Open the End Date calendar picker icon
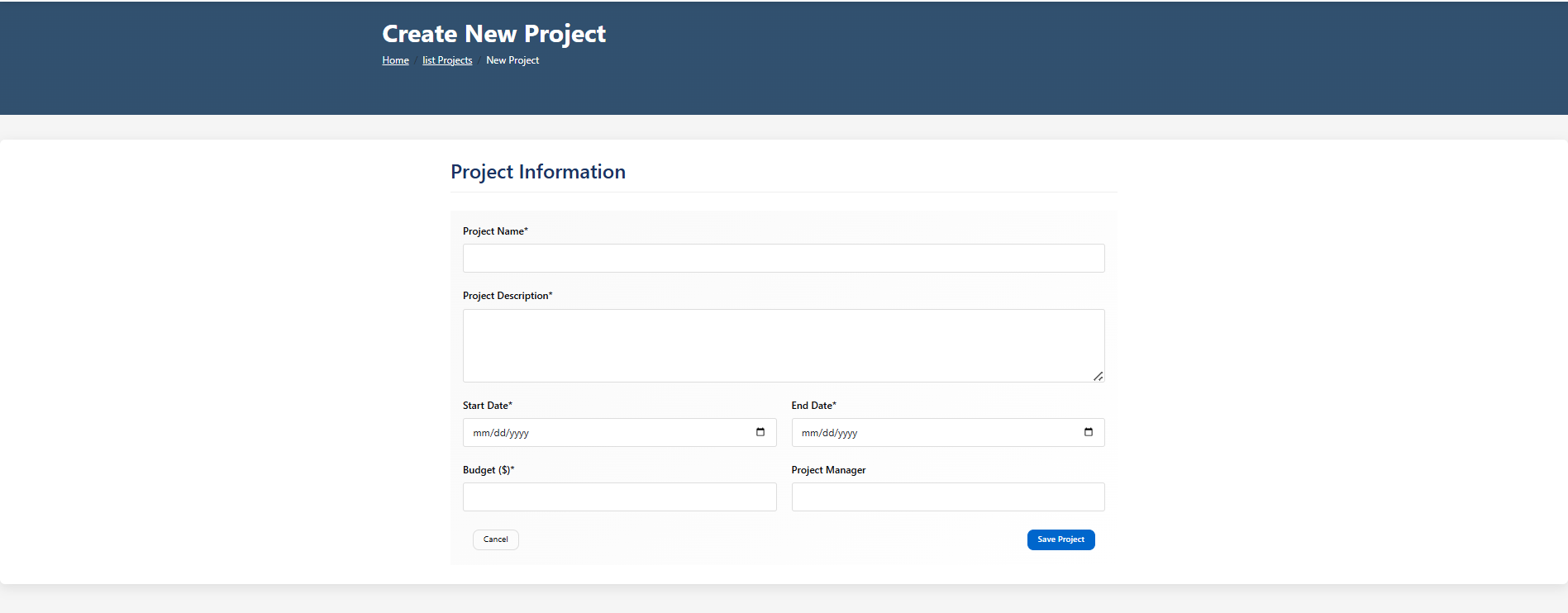 pos(1089,432)
